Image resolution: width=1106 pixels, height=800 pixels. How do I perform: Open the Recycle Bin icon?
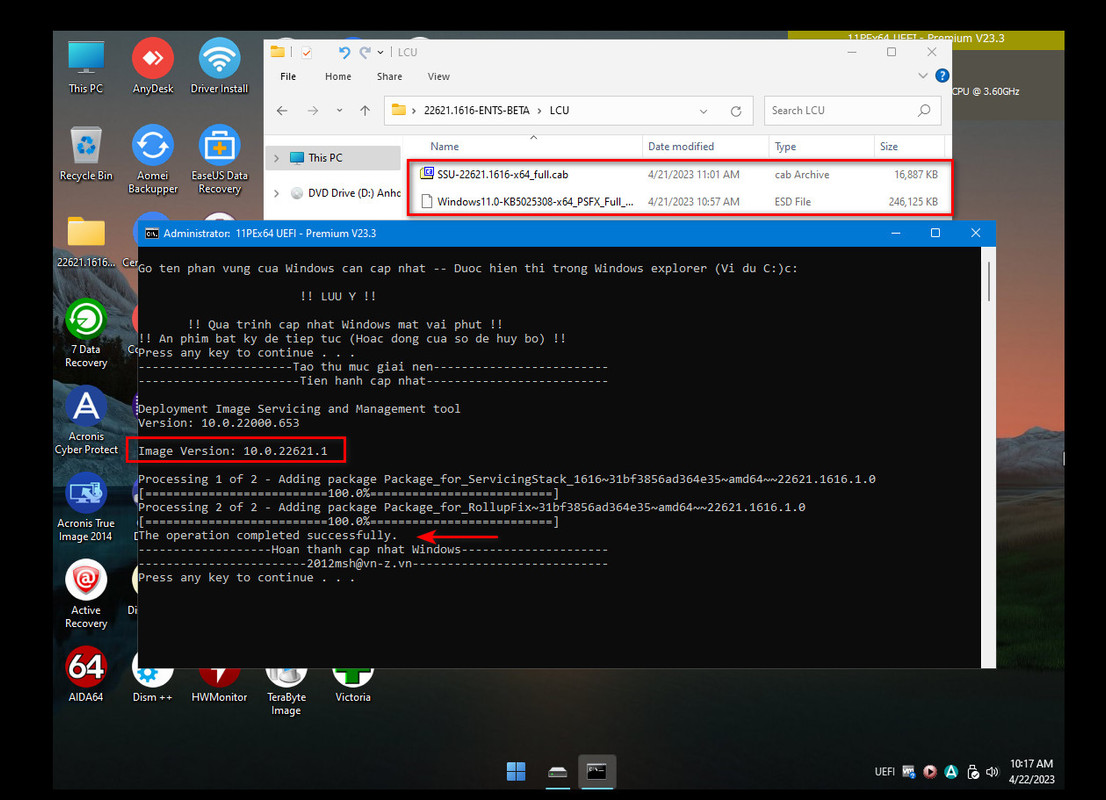pos(86,154)
